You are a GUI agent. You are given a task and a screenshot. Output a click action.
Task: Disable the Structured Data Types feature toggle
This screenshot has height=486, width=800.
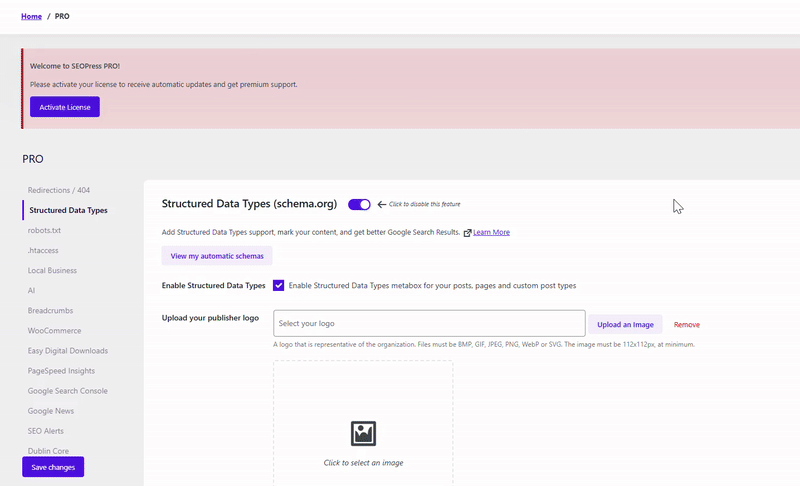359,204
